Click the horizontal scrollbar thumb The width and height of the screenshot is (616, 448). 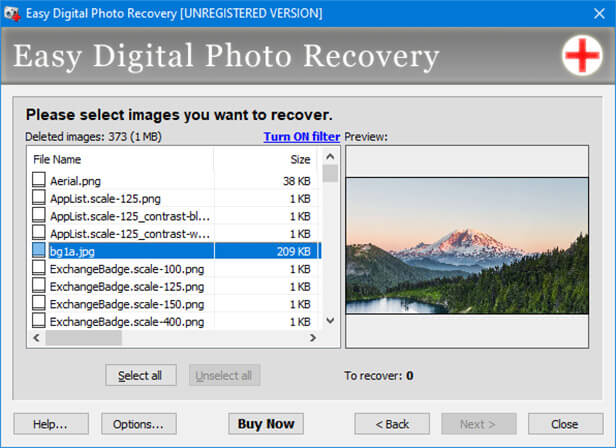84,338
